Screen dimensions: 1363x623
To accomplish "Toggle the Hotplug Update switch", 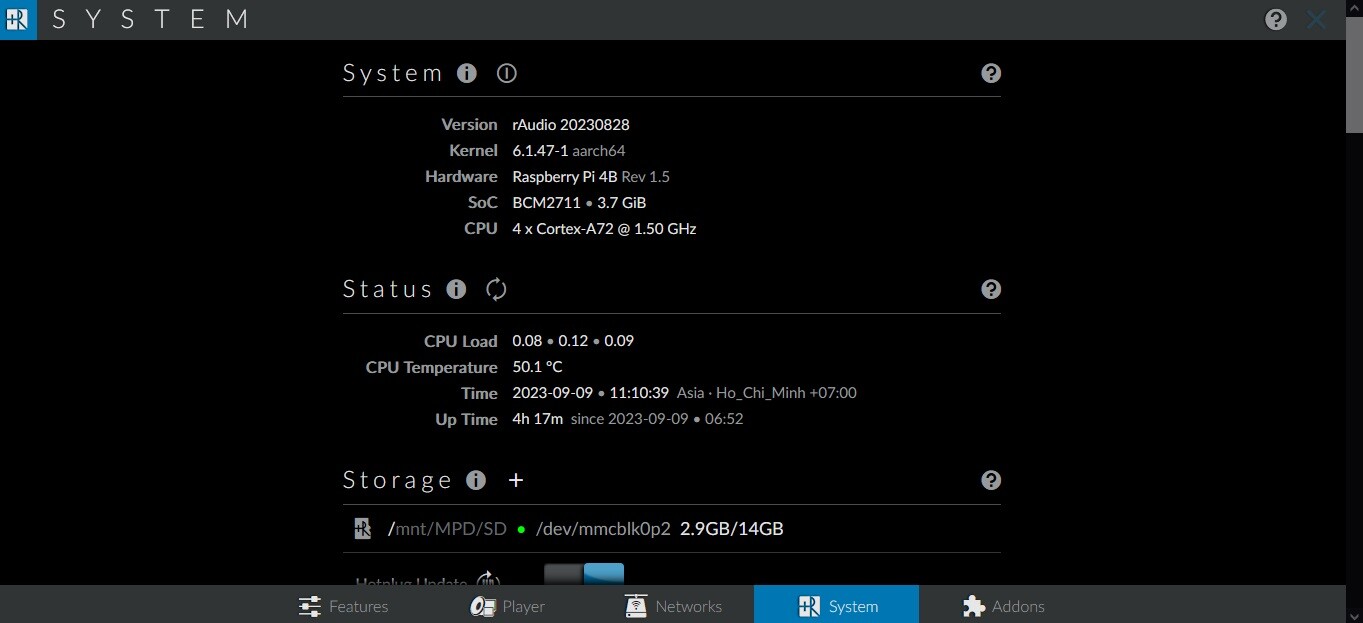I will (x=584, y=574).
